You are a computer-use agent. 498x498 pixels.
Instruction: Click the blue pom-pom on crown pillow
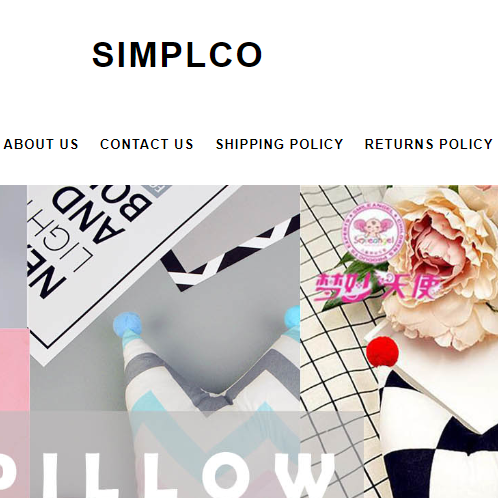coord(127,324)
